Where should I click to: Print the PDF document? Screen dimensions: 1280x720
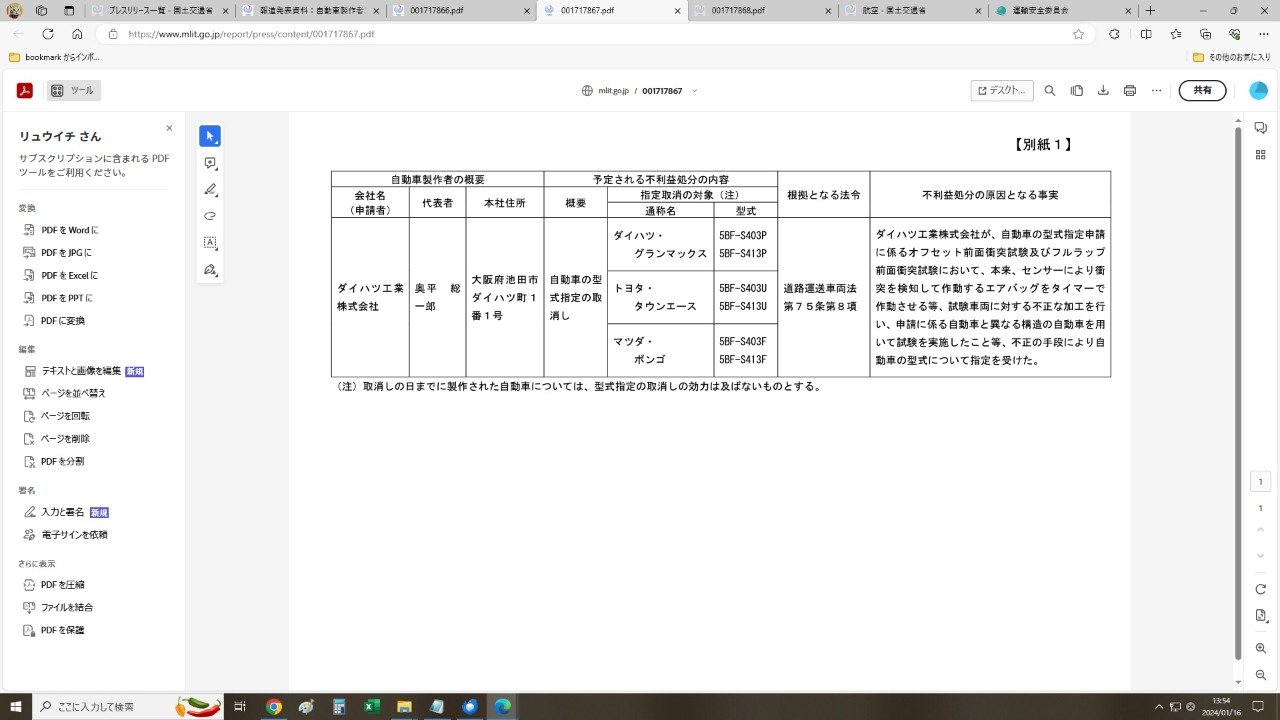coord(1130,91)
